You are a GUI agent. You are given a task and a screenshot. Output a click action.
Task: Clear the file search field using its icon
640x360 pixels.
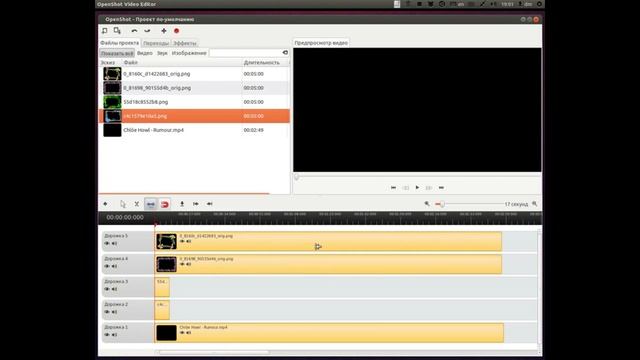click(285, 53)
